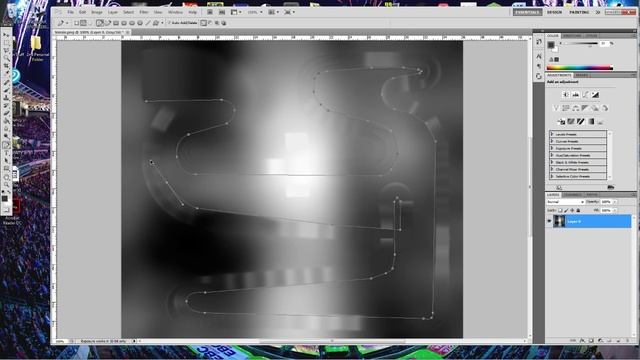Launch Bridge from the application bar
The image size is (640, 360).
pos(209,12)
